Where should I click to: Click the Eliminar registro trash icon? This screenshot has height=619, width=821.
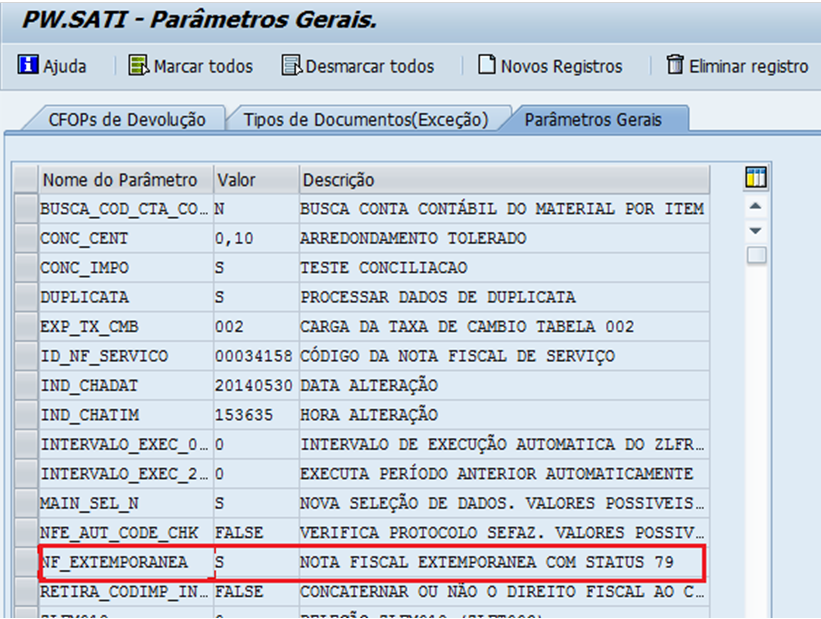pos(675,65)
